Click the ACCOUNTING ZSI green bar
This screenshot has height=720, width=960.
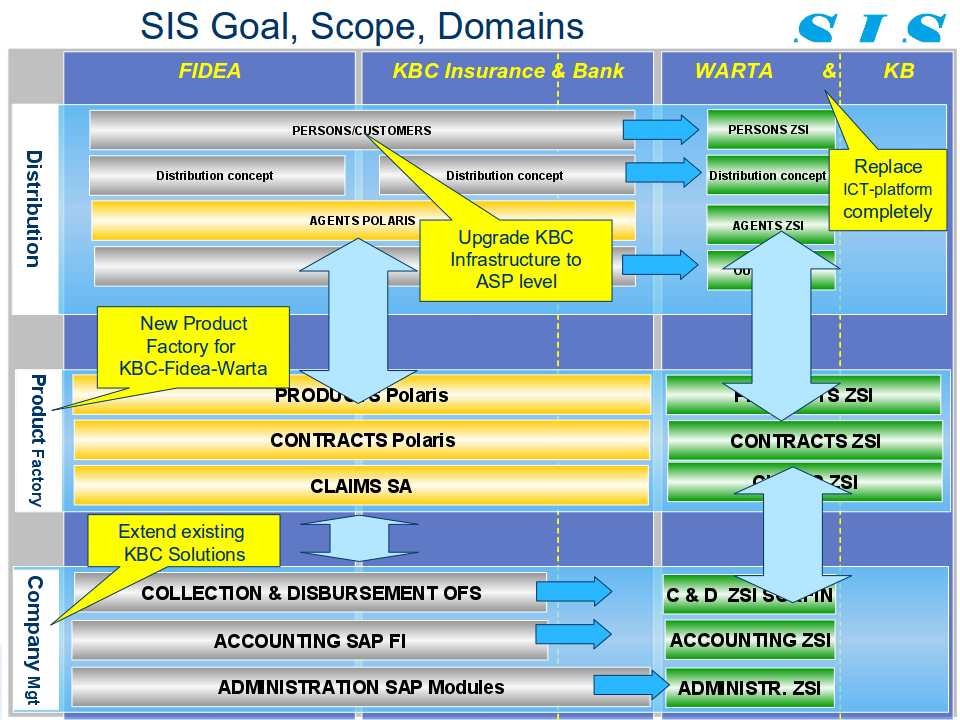point(750,640)
